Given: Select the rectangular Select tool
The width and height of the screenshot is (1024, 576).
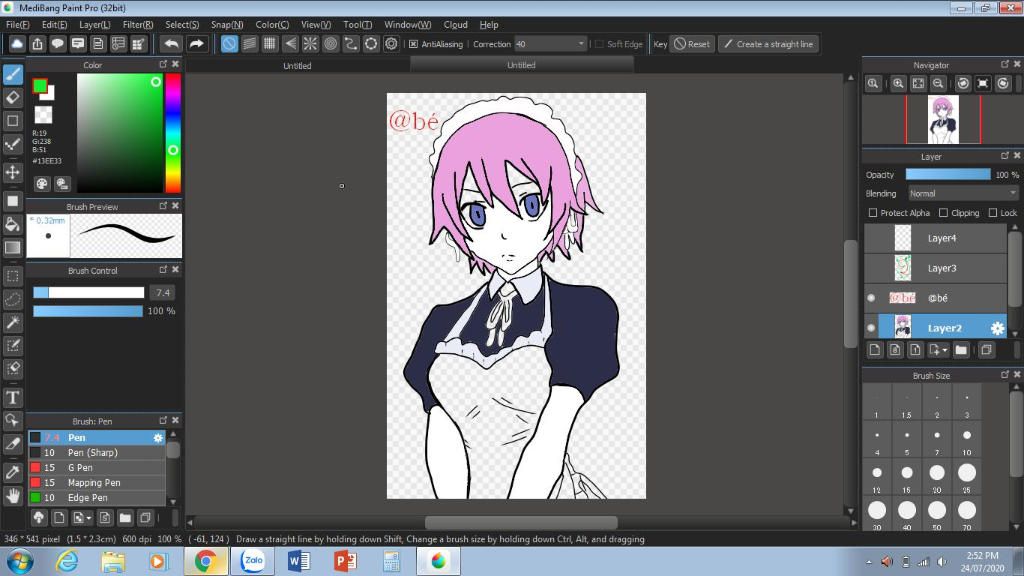Looking at the screenshot, I should pyautogui.click(x=13, y=276).
